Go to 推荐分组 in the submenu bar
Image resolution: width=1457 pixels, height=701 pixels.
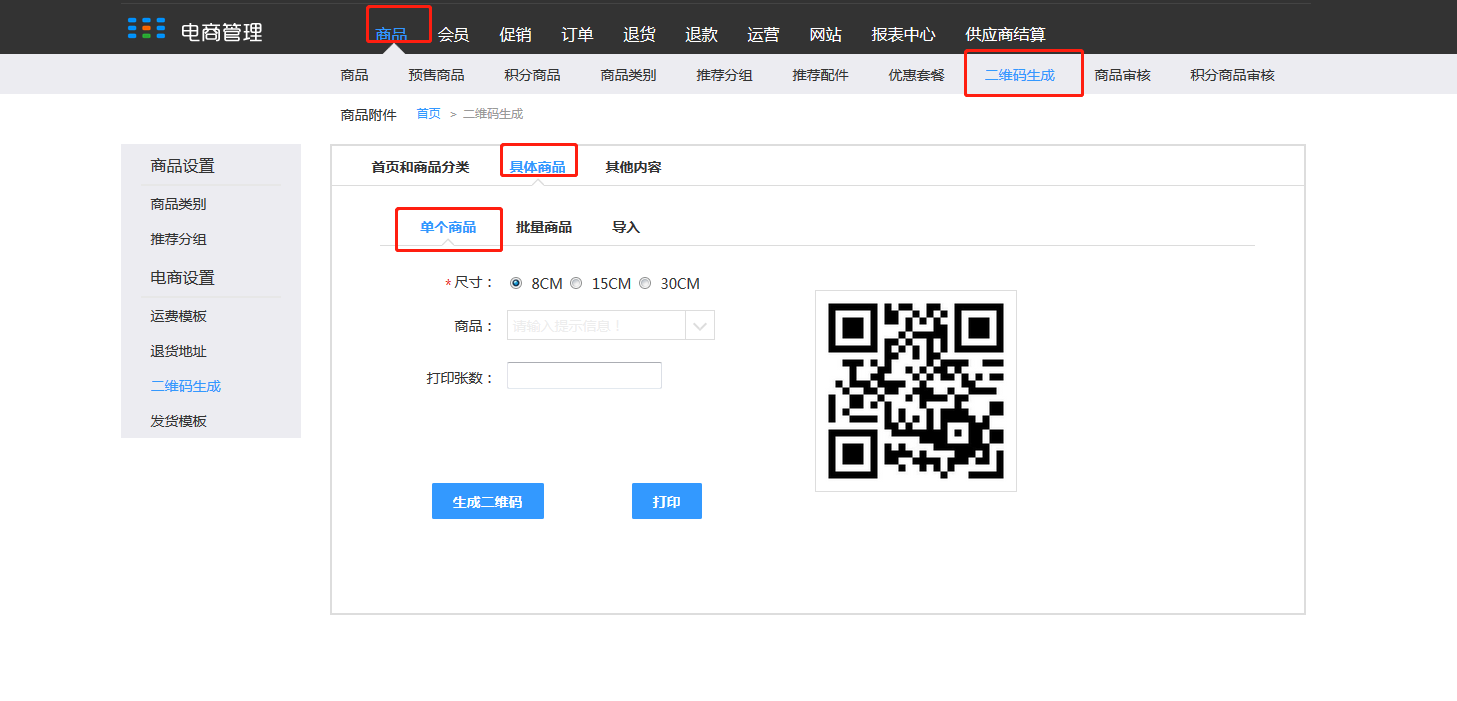point(724,75)
